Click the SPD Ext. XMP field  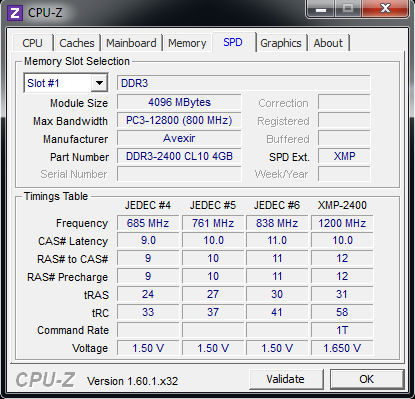tap(344, 156)
